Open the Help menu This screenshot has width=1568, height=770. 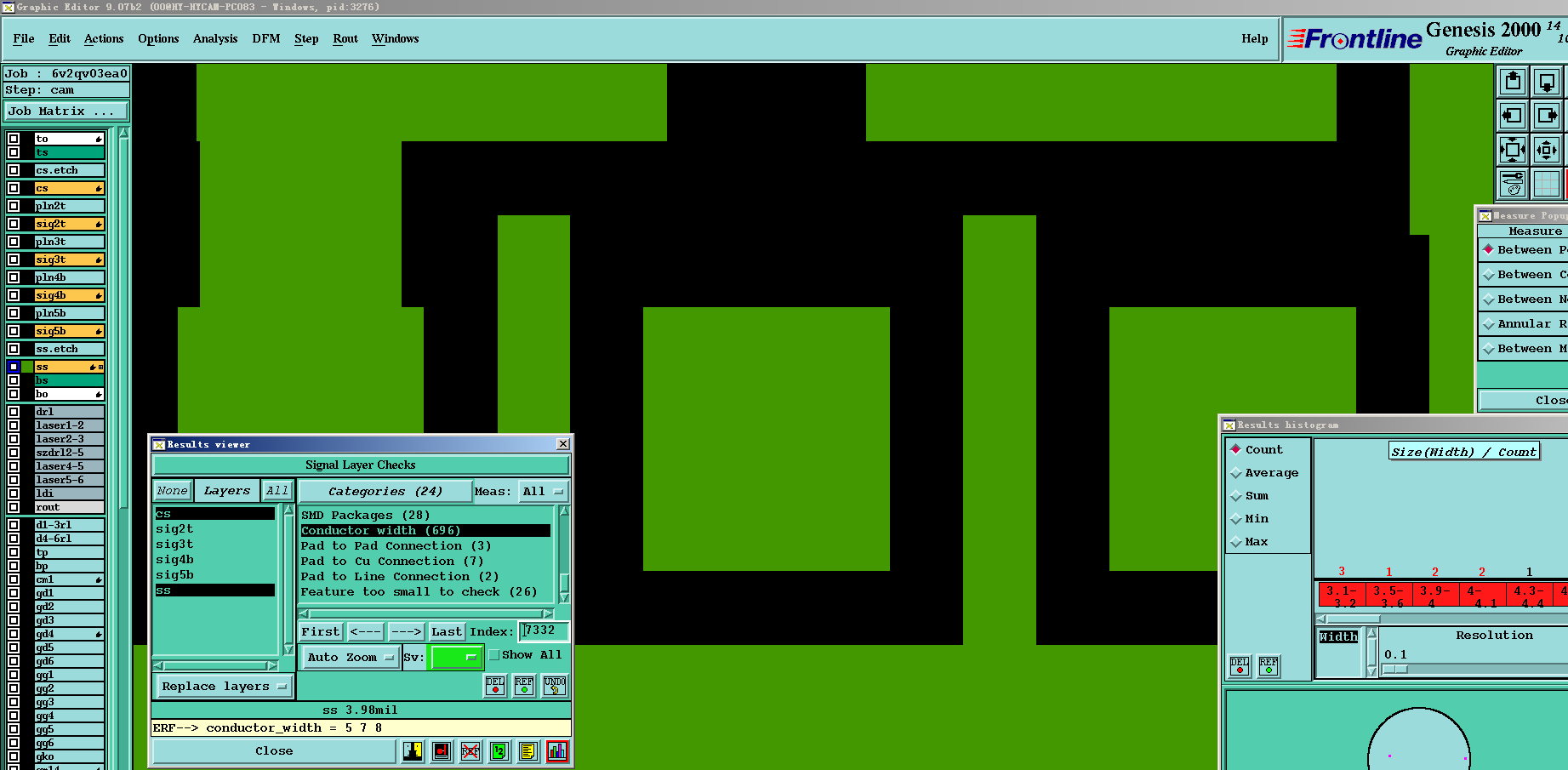point(1255,38)
